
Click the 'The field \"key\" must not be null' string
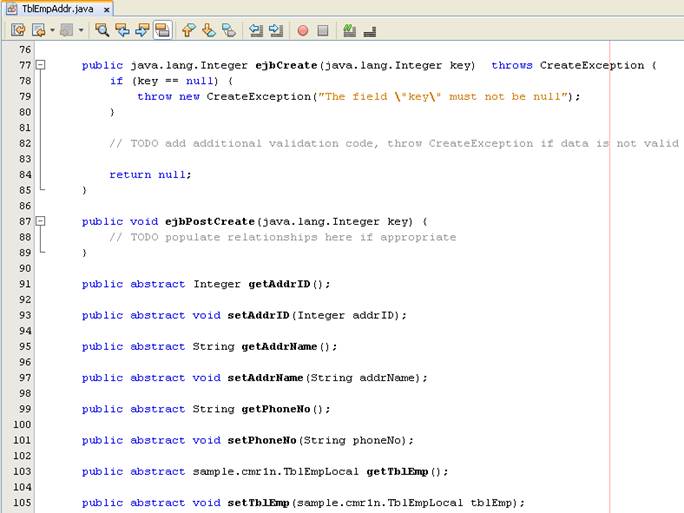point(442,96)
